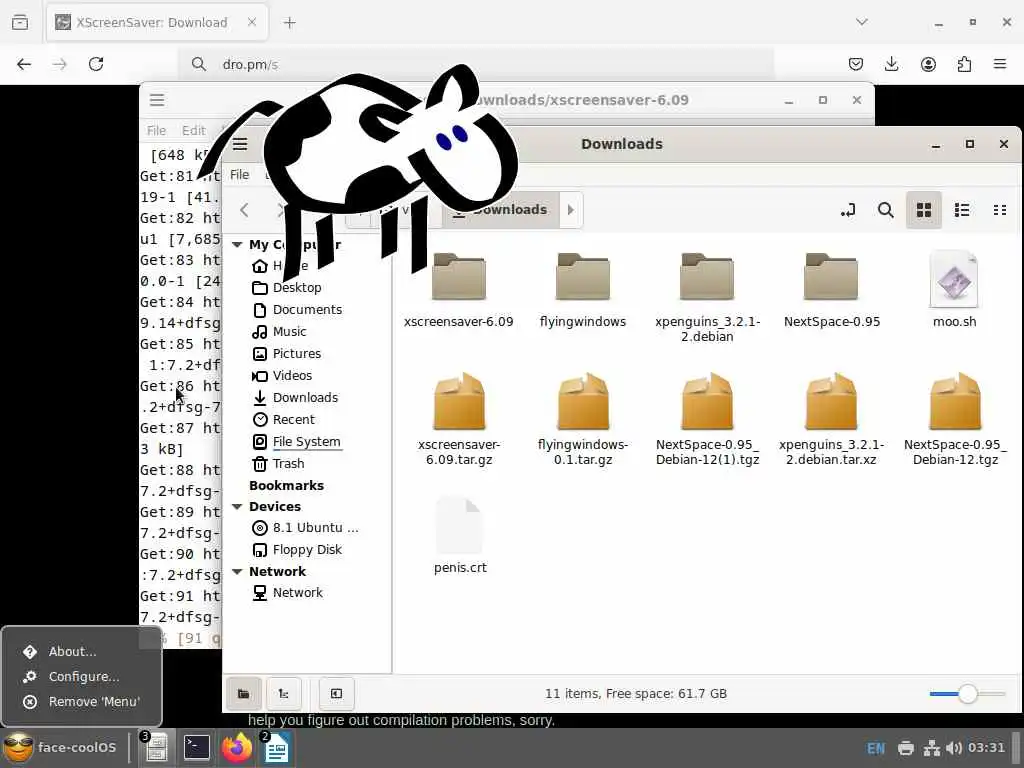Open search in the Downloads window
1024x768 pixels.
(886, 210)
